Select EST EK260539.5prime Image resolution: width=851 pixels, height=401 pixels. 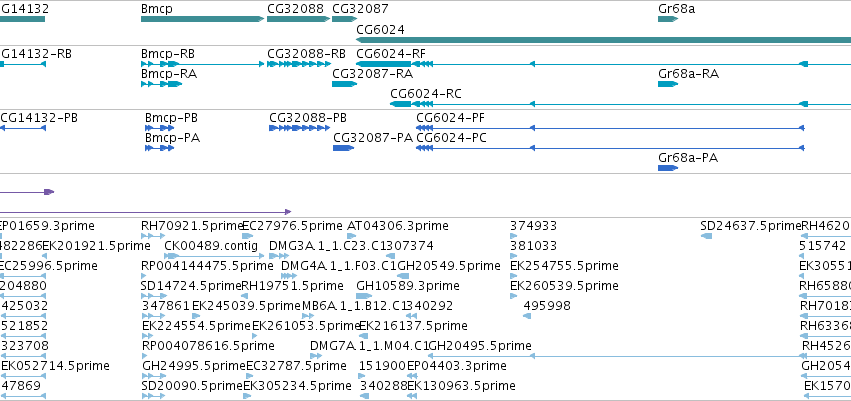coord(564,286)
